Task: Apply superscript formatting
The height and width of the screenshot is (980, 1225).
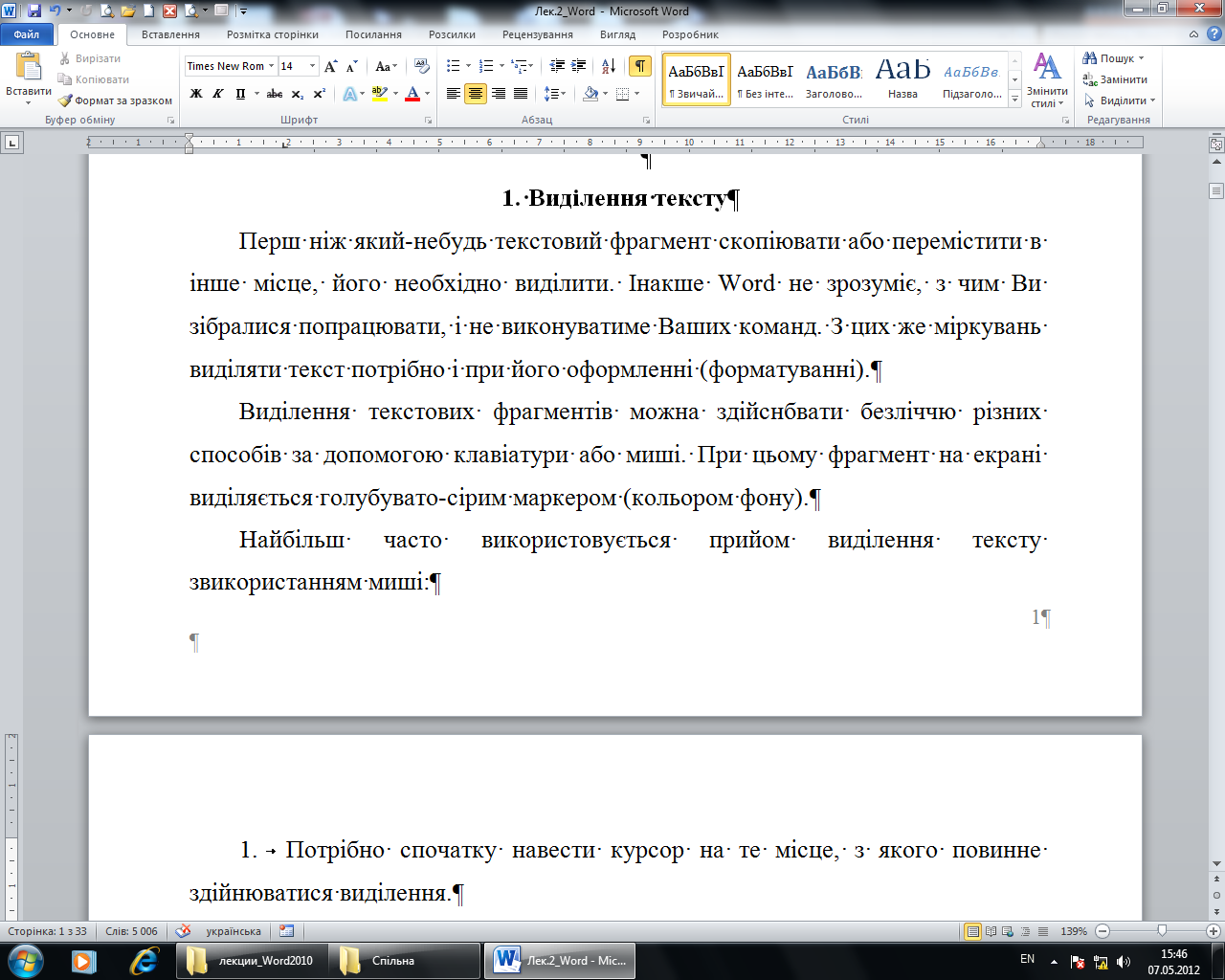Action: pos(320,94)
